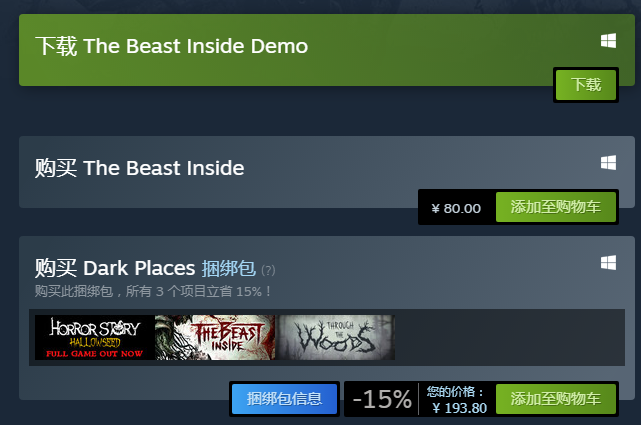Screen dimensions: 641x425
Task: Add The Beast Inside to cart
Action: click(x=556, y=207)
